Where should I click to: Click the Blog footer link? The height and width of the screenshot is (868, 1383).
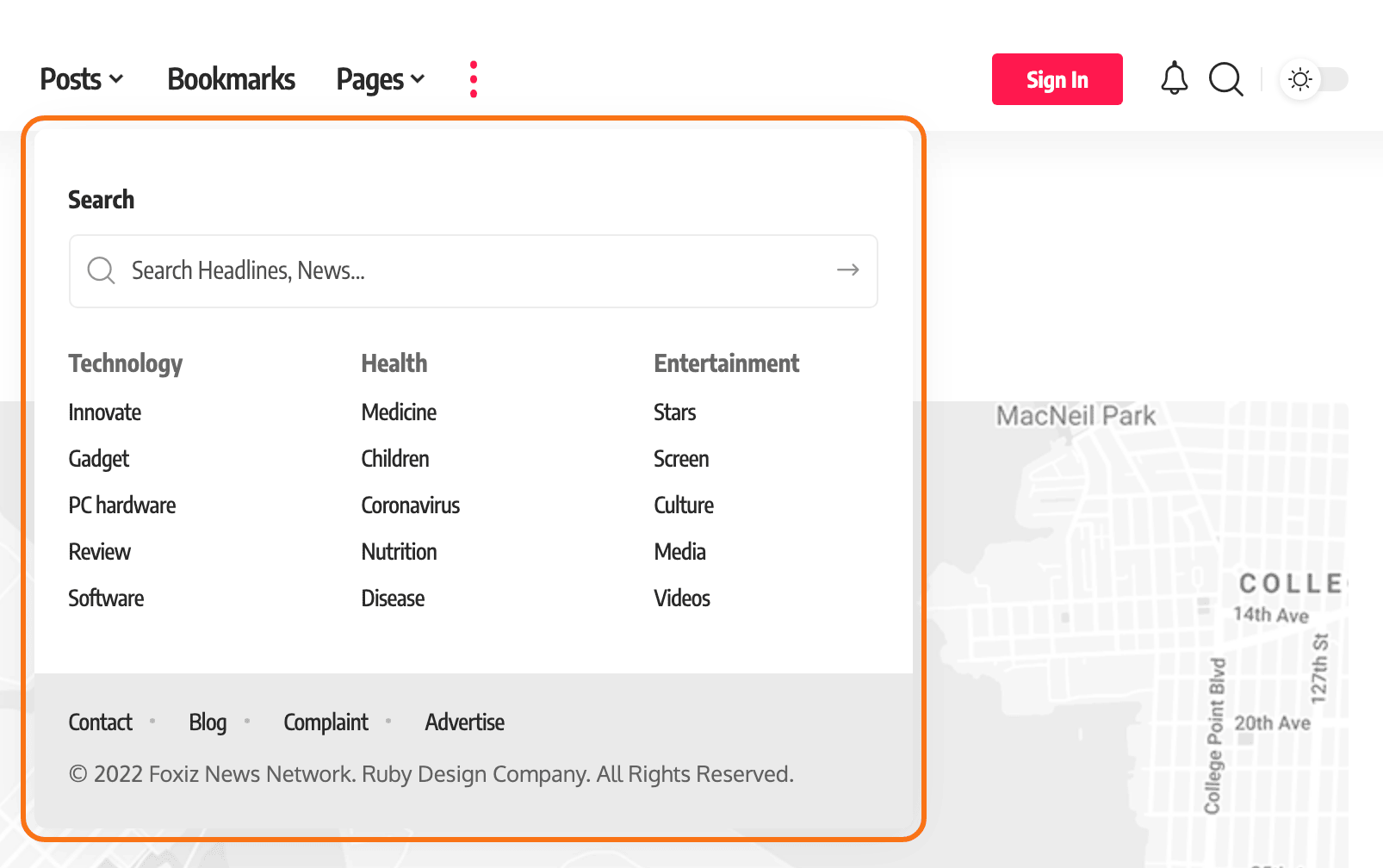click(x=208, y=722)
